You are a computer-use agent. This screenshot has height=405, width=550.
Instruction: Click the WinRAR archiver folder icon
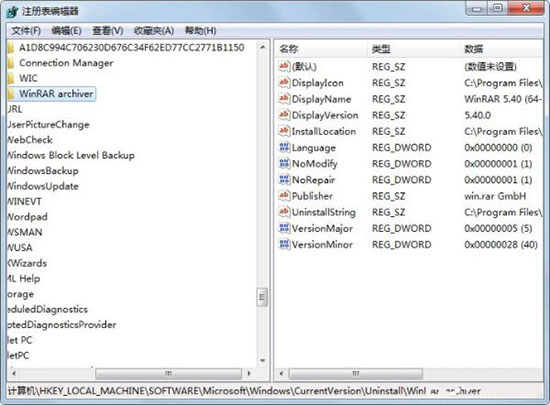11,94
